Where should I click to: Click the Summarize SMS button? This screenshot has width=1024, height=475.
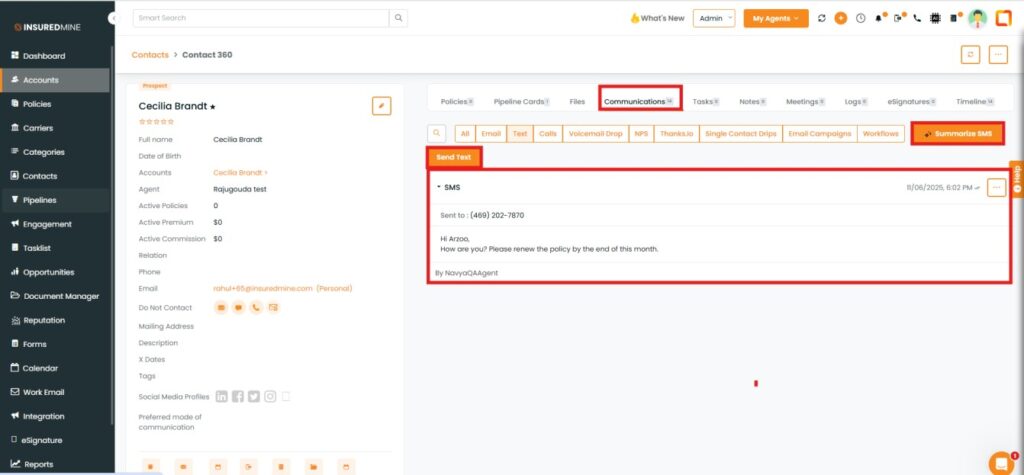point(957,134)
